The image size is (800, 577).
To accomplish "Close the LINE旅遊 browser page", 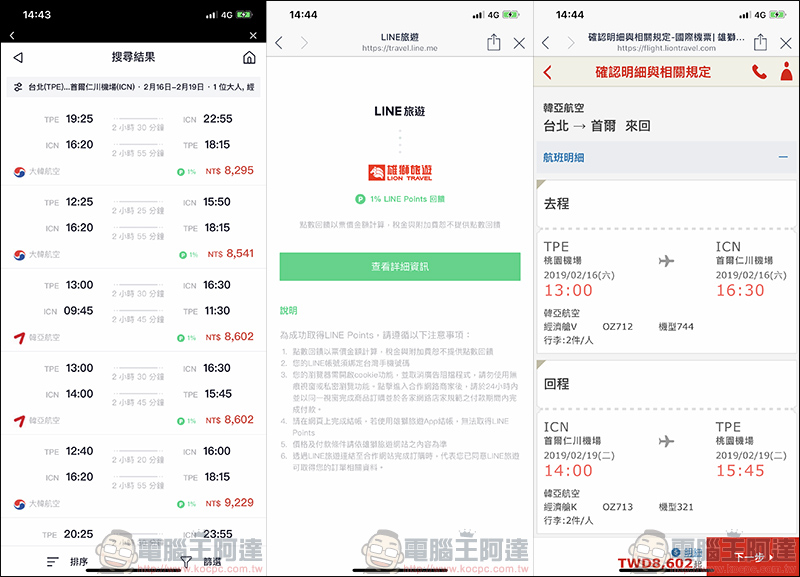I will click(x=519, y=43).
